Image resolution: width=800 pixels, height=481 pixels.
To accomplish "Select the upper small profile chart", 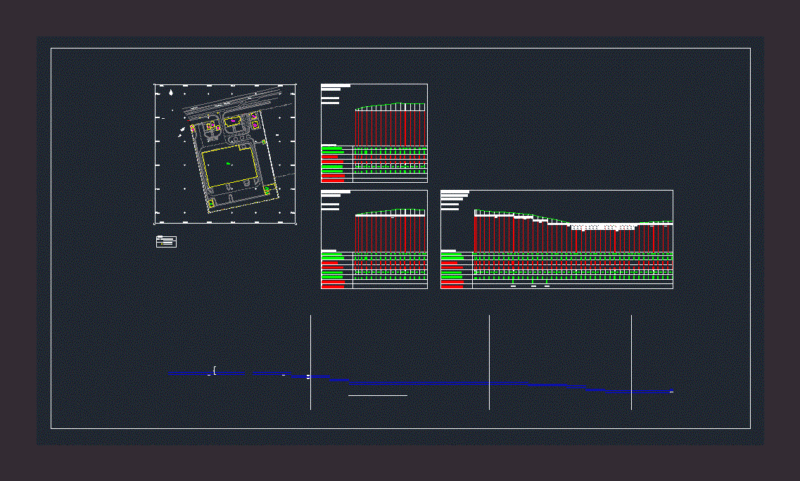I will pos(374,133).
